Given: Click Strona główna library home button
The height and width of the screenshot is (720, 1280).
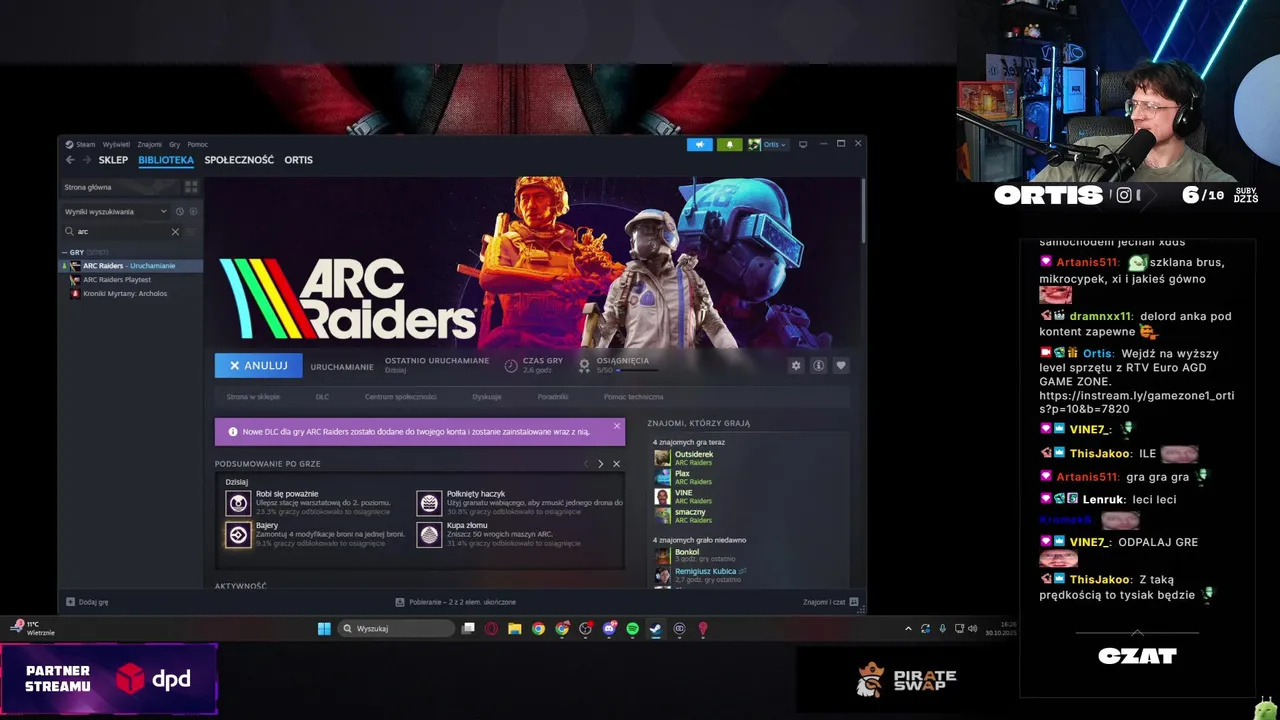Looking at the screenshot, I should [120, 187].
